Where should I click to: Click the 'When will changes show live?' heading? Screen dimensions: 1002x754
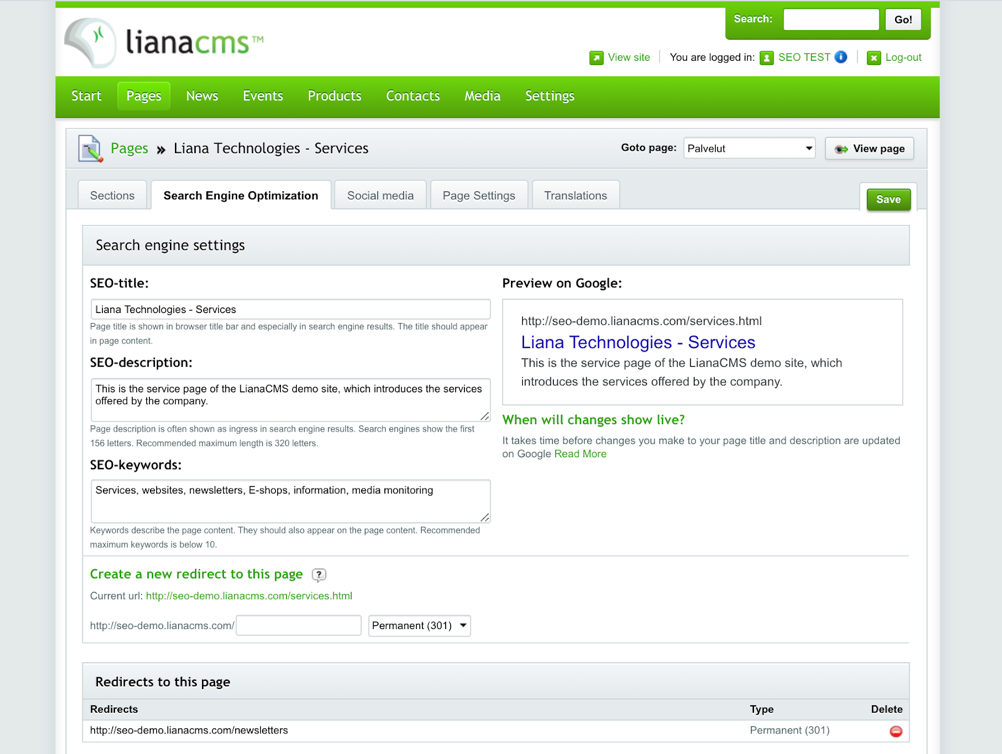[x=593, y=420]
